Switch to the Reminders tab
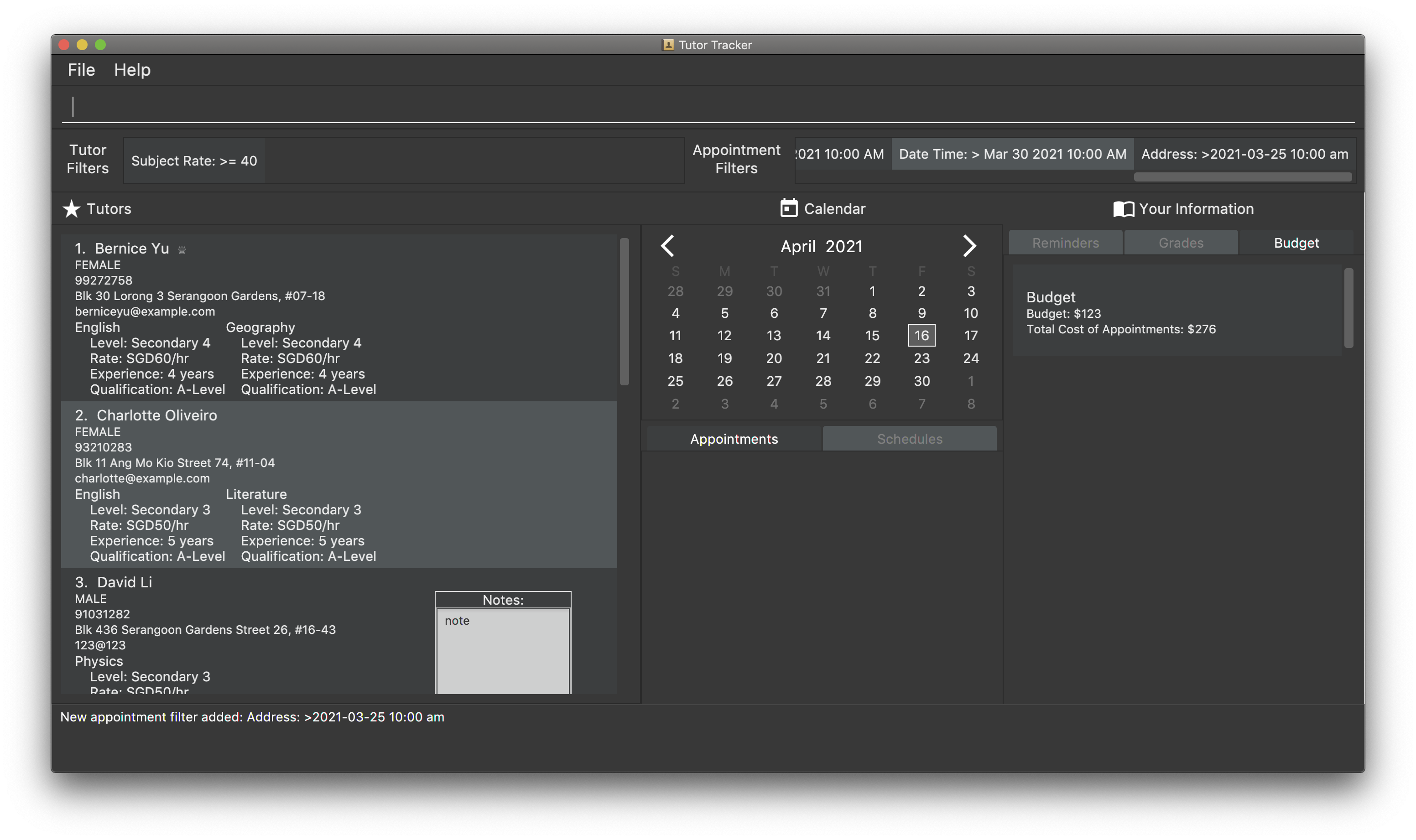Image resolution: width=1416 pixels, height=840 pixels. 1066,243
